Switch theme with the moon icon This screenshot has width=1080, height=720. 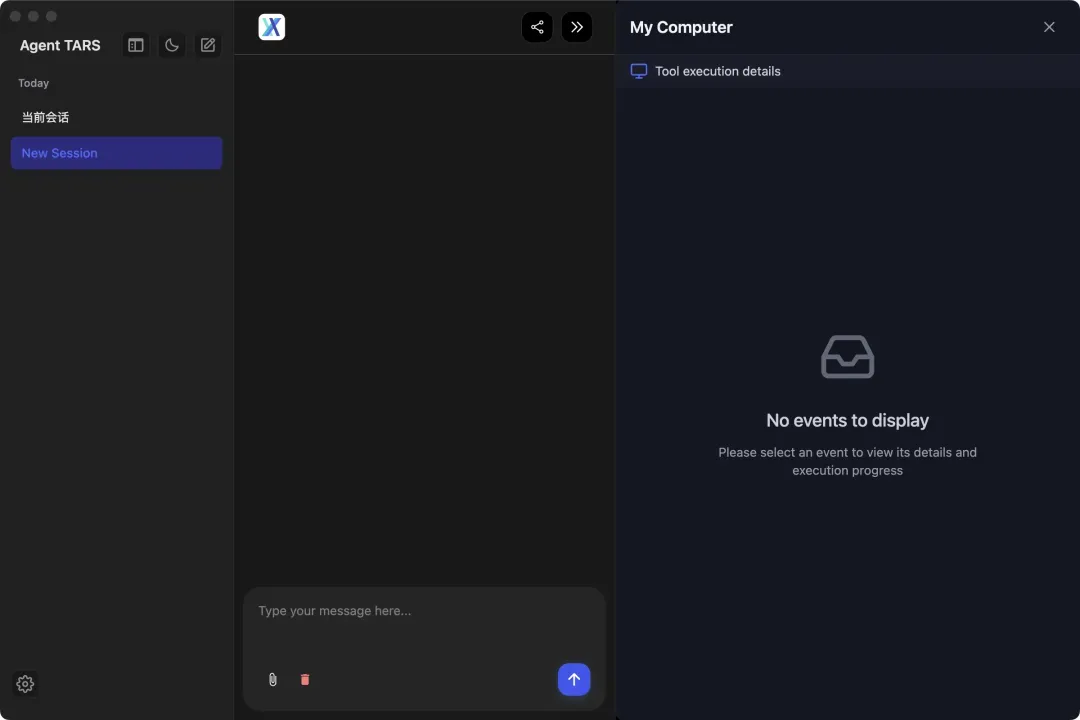tap(172, 45)
